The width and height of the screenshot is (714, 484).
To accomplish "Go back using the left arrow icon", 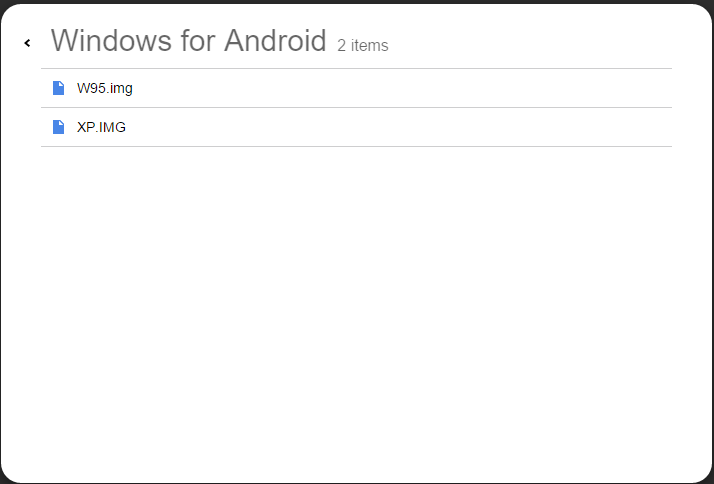I will tap(27, 43).
